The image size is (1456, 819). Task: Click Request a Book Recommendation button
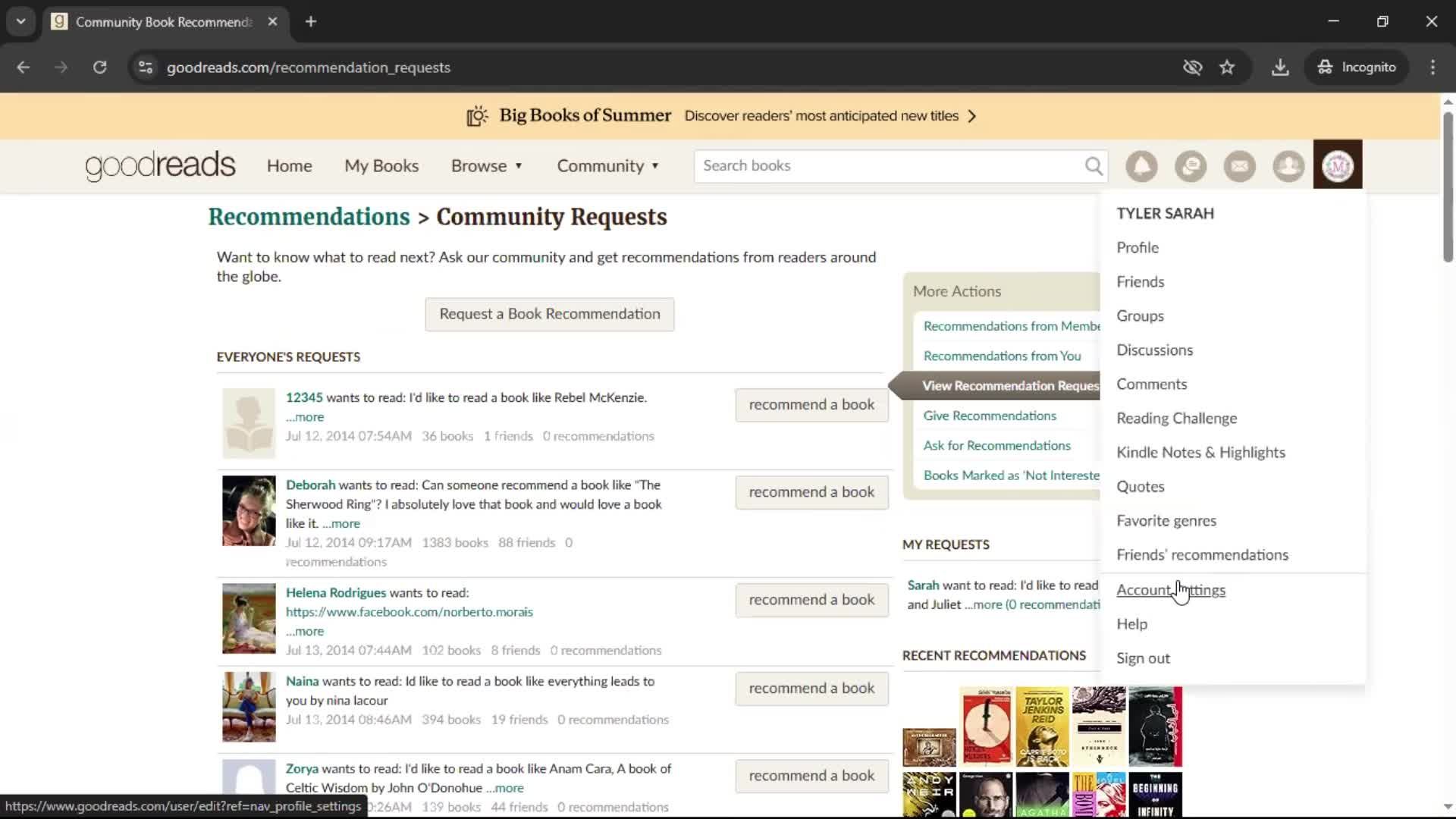[x=549, y=314]
